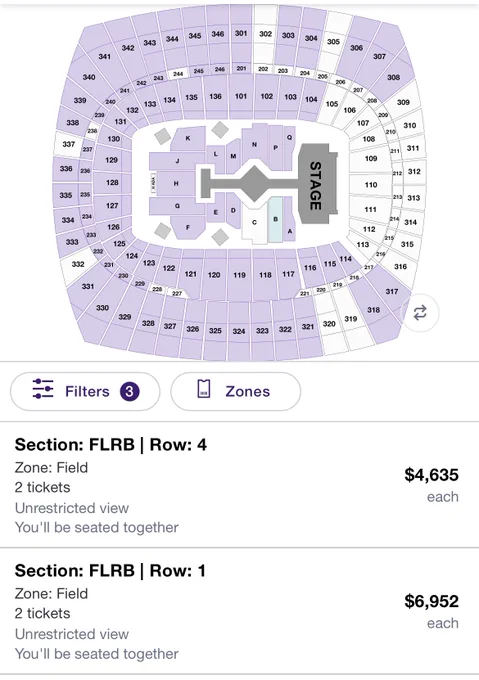Choose section 101 on the seating map
The height and width of the screenshot is (680, 479).
click(241, 97)
